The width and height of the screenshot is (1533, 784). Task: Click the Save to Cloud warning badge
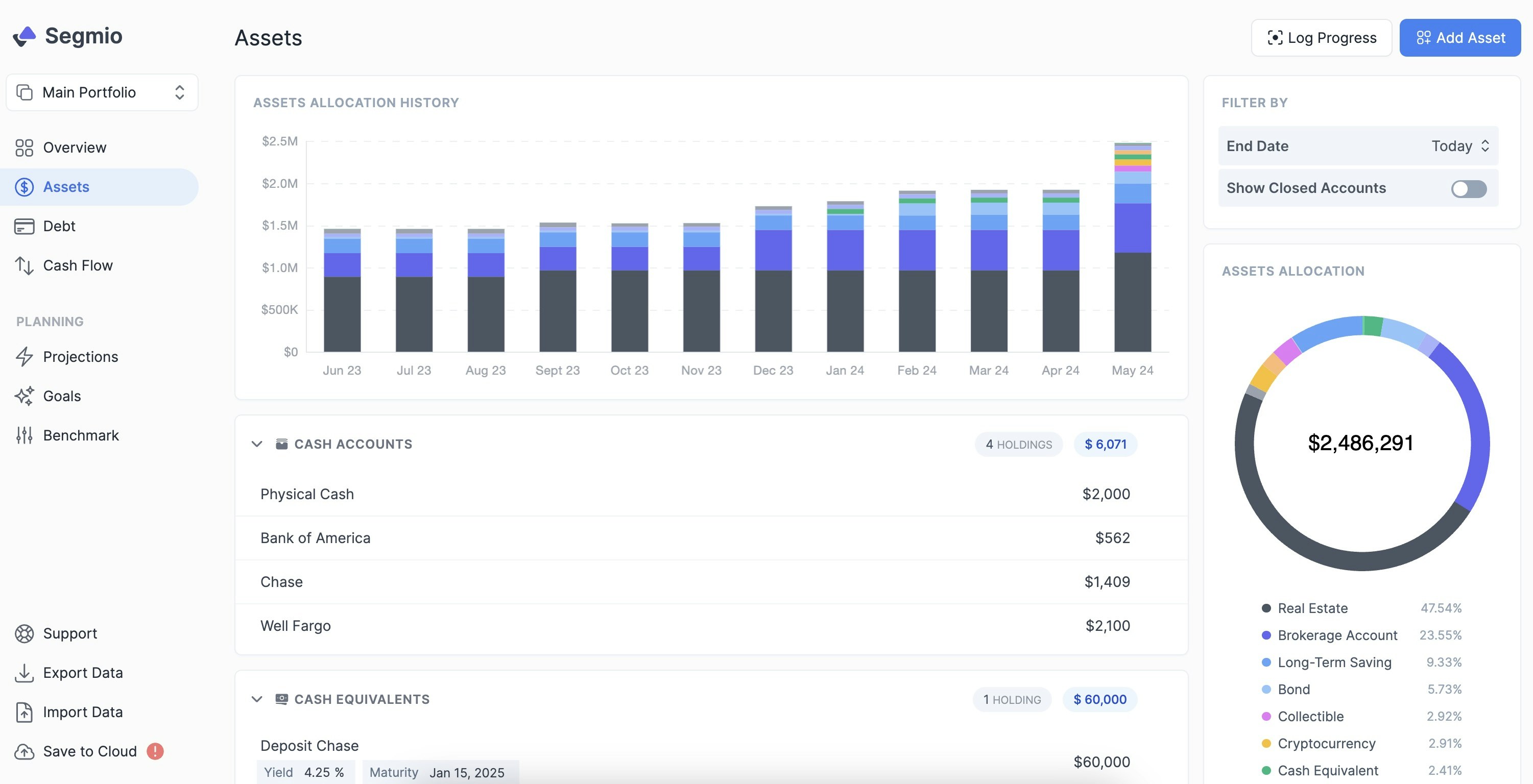pyautogui.click(x=155, y=751)
